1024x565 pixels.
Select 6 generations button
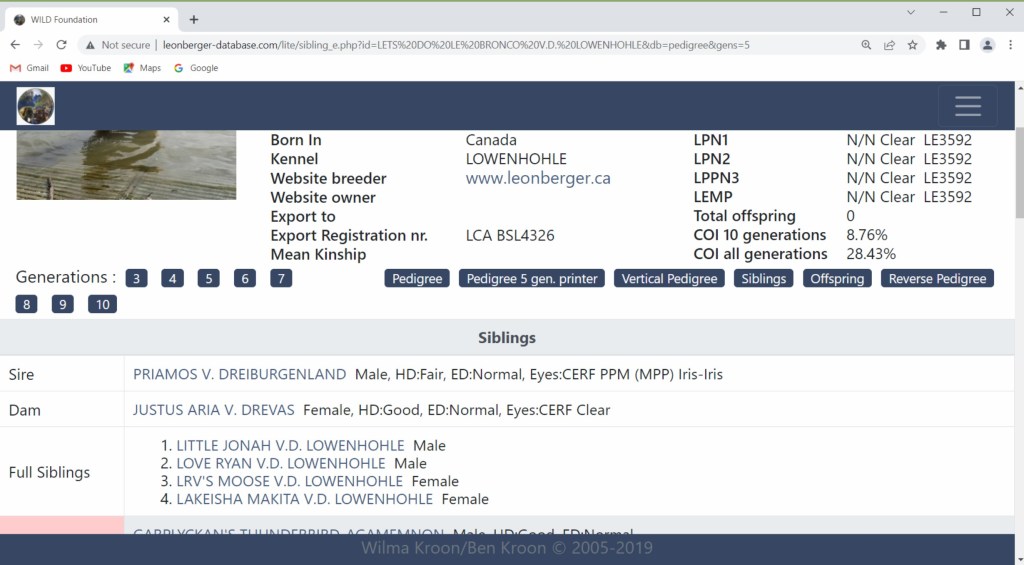click(x=245, y=279)
